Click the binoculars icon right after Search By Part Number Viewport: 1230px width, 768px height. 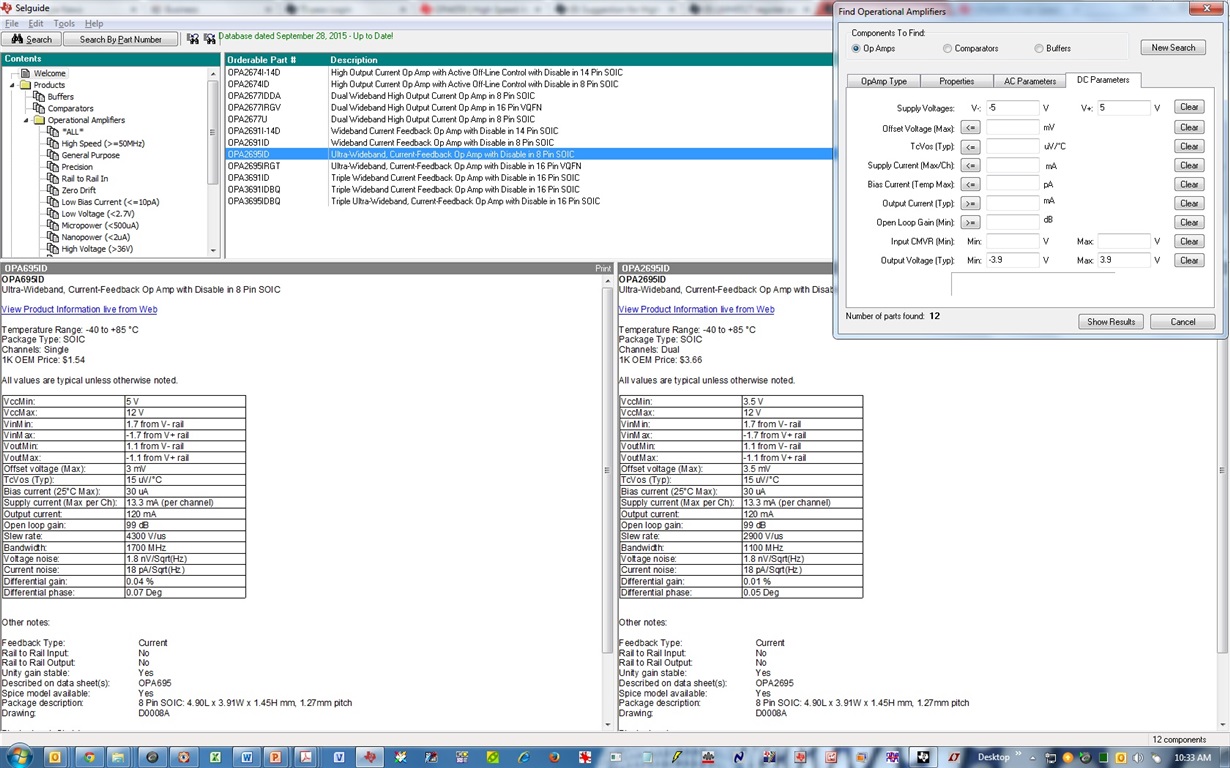coord(193,39)
